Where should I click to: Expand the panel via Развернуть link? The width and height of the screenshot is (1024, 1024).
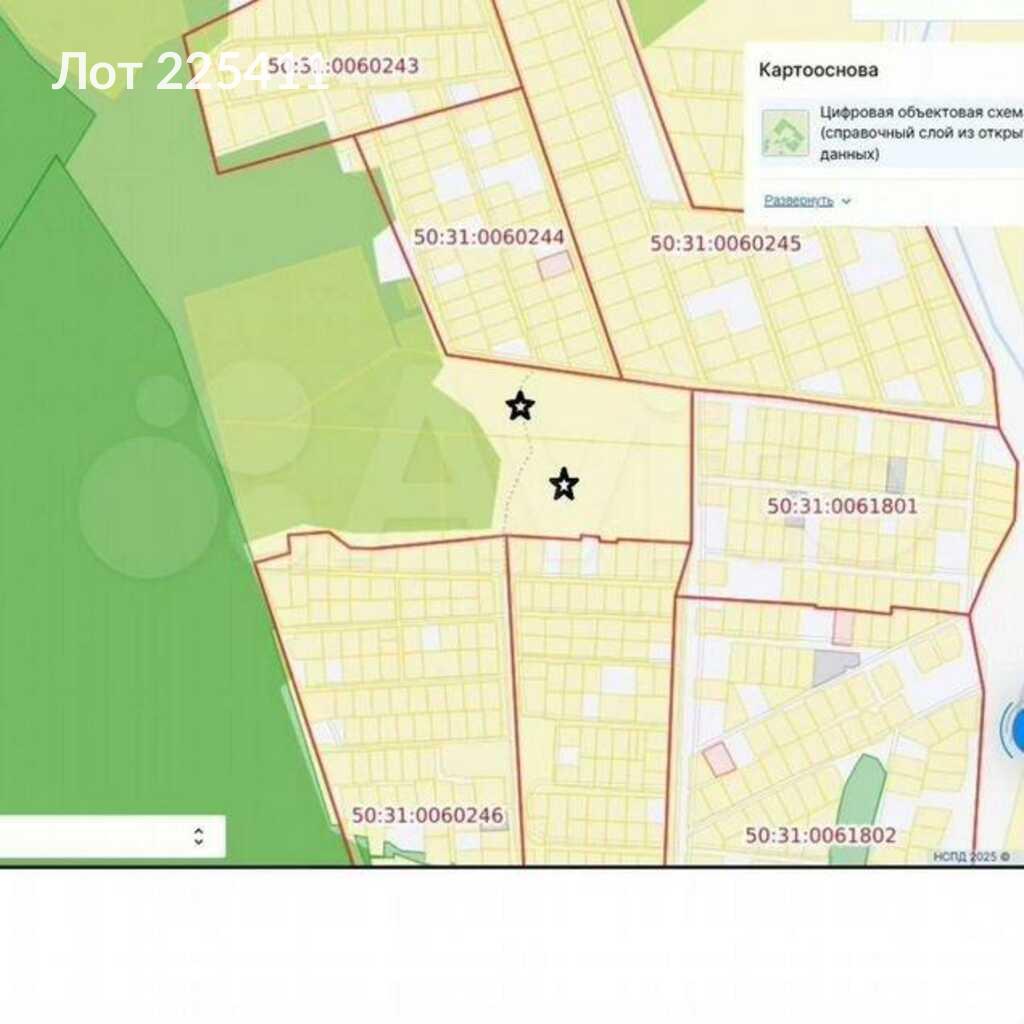point(798,200)
